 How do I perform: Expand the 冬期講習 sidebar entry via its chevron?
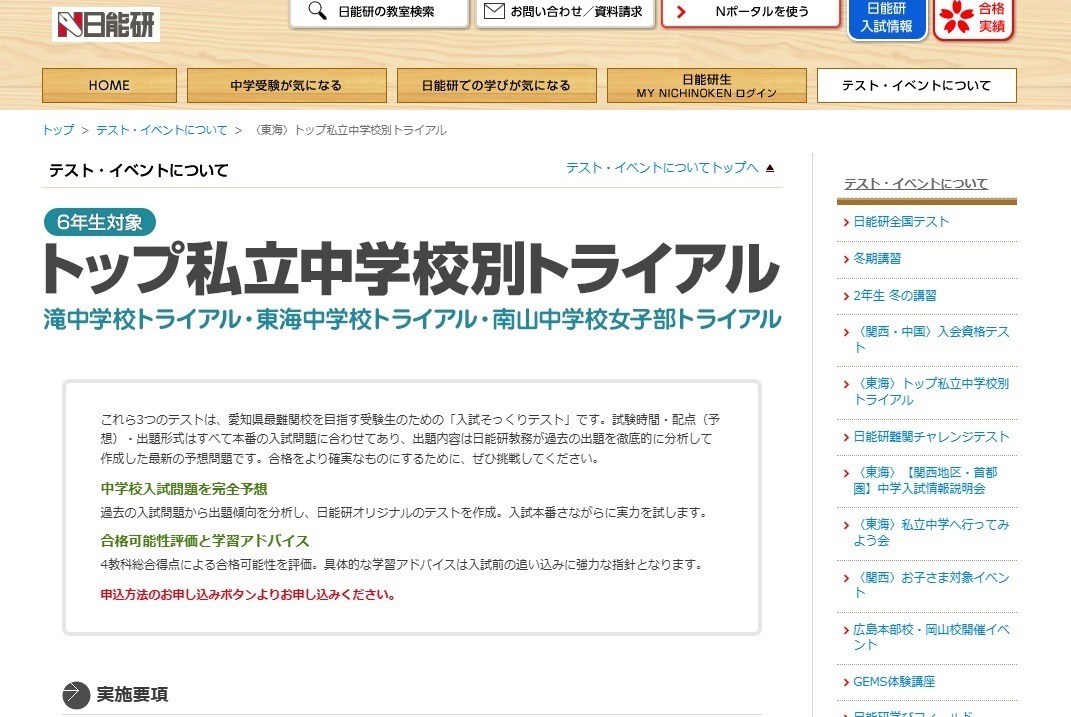[848, 258]
